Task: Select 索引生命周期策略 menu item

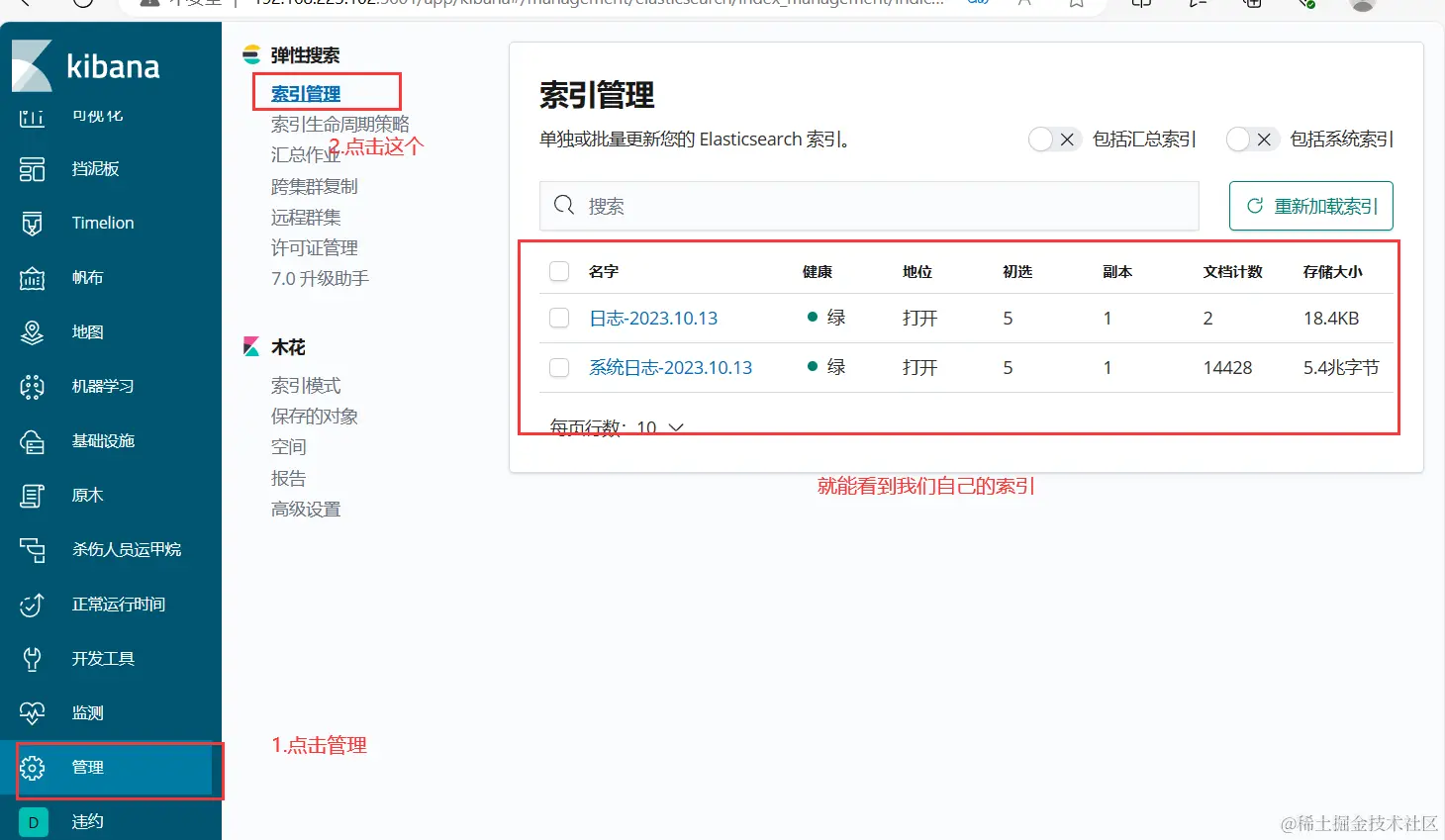Action: point(340,124)
